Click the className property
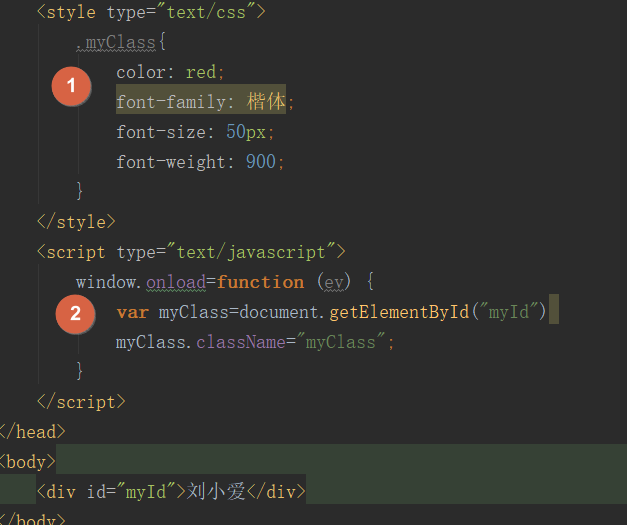 point(241,342)
